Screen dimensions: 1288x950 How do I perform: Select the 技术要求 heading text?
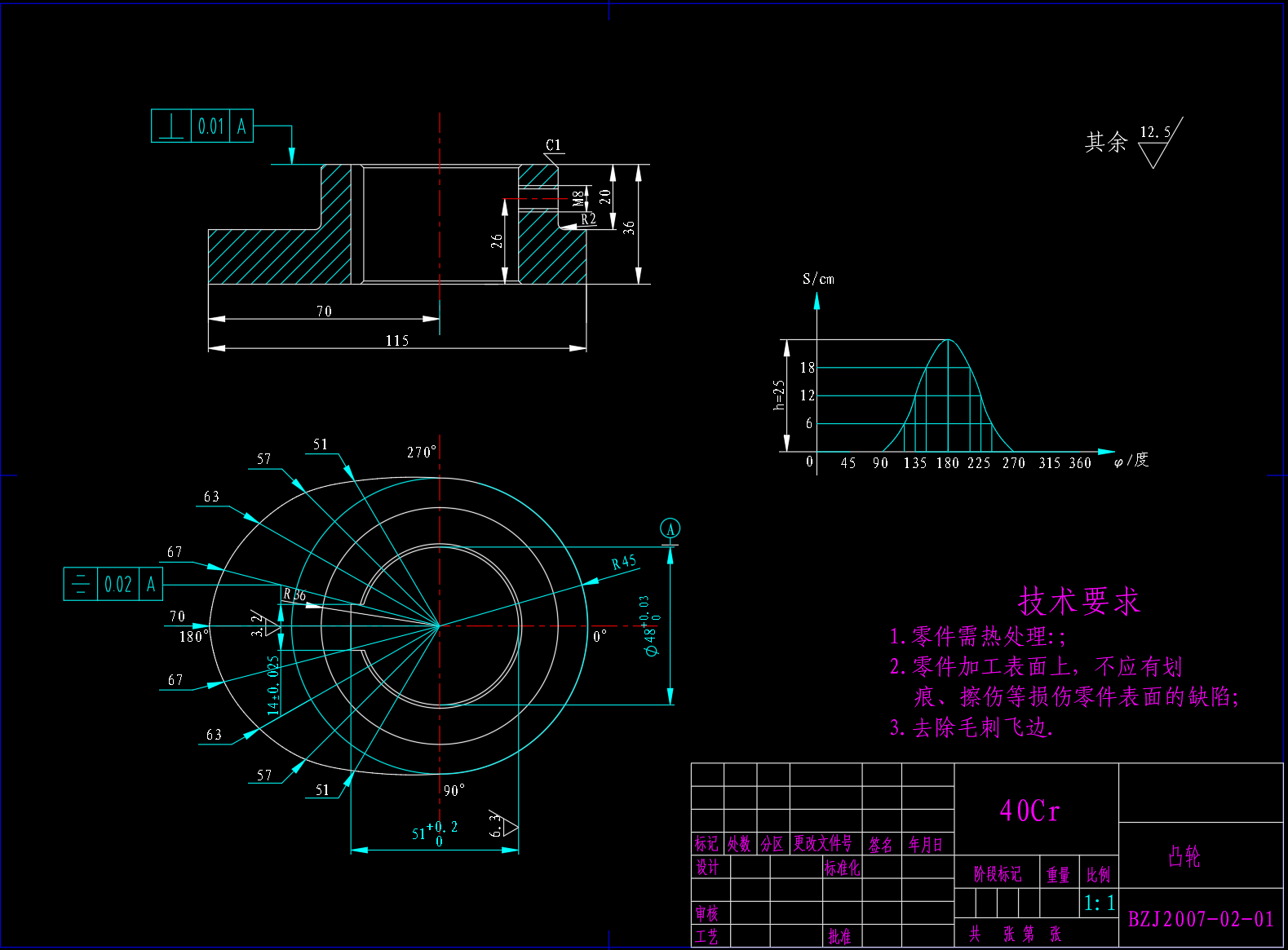click(x=1078, y=602)
